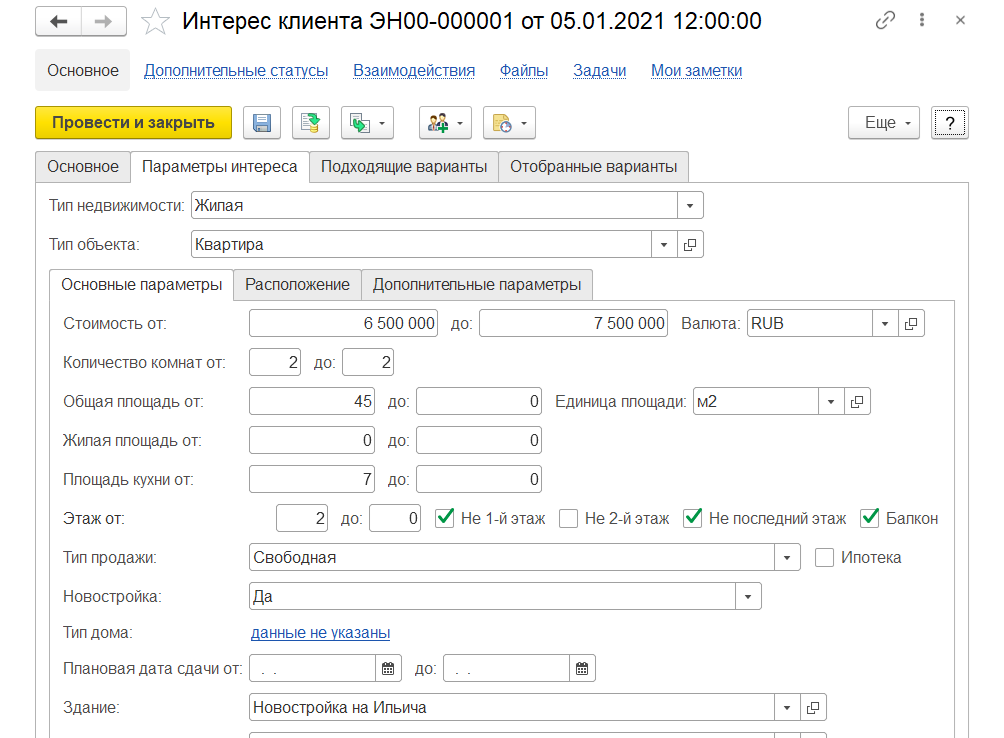
Task: Open the данные не указаны link
Action: pyautogui.click(x=320, y=633)
